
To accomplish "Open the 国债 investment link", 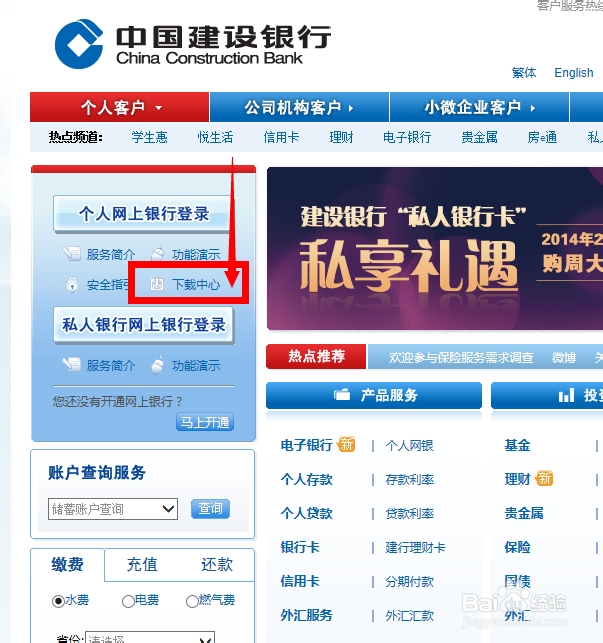I will tap(517, 581).
